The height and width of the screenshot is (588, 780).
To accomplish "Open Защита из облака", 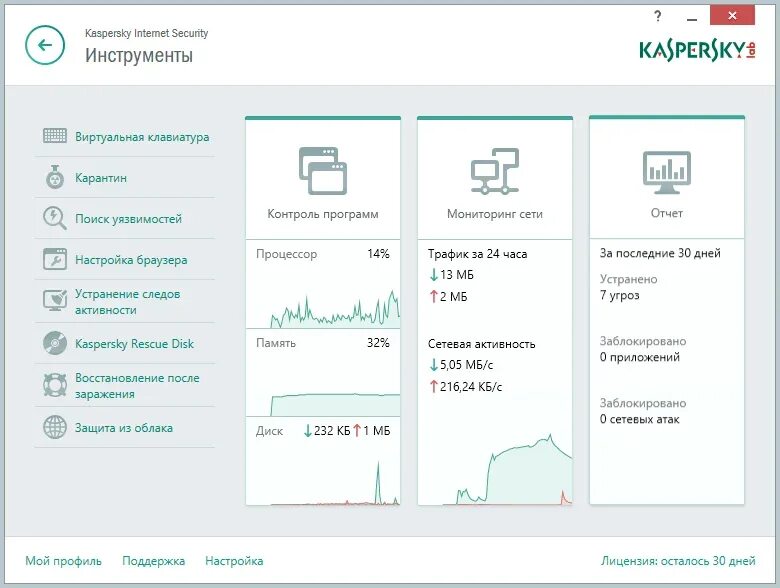I will click(x=124, y=428).
